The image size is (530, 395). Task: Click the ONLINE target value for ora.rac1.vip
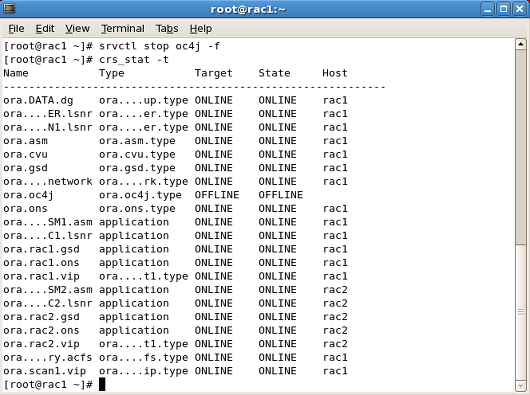[x=214, y=276]
